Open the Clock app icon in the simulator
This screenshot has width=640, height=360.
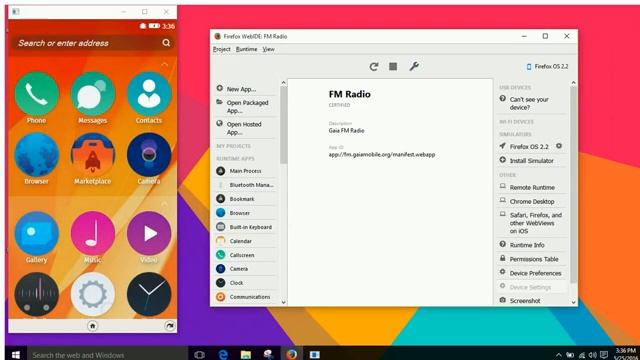pyautogui.click(x=149, y=295)
